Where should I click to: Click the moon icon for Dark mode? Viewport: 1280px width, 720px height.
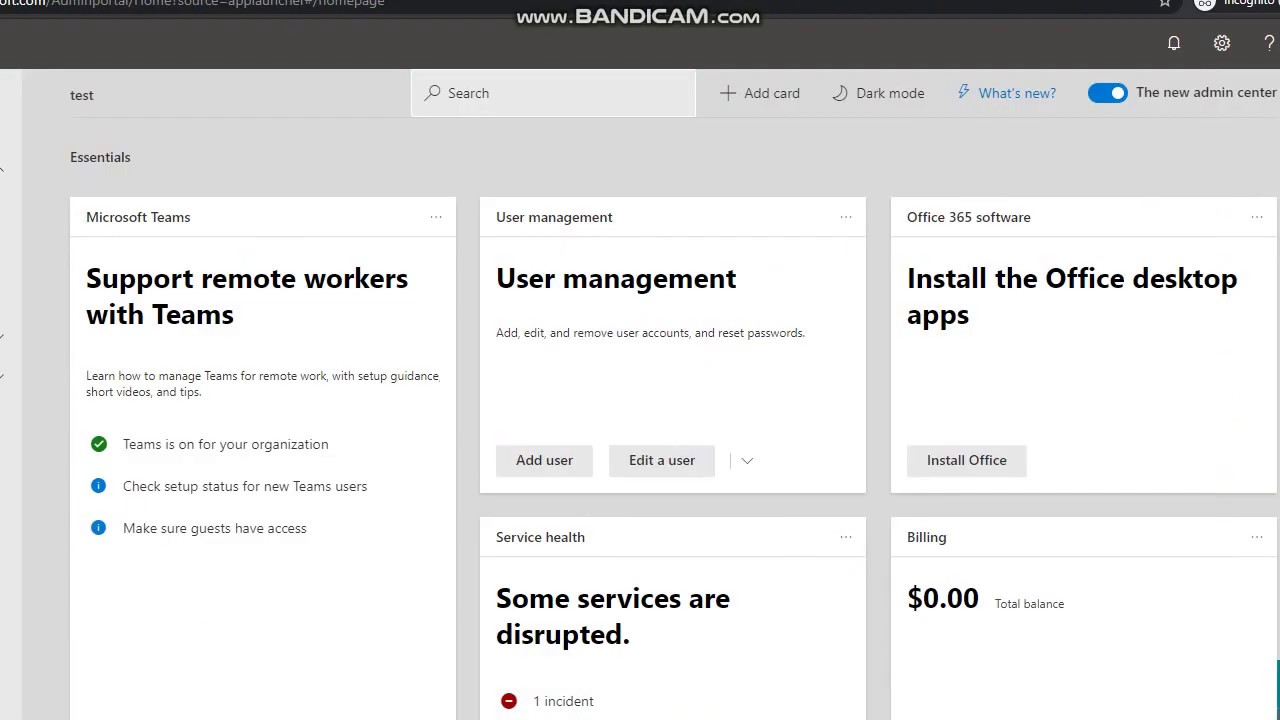840,93
